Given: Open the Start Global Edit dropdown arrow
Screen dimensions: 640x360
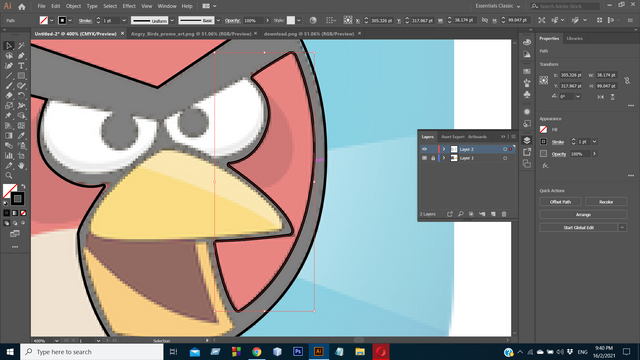Looking at the screenshot, I should pos(622,227).
